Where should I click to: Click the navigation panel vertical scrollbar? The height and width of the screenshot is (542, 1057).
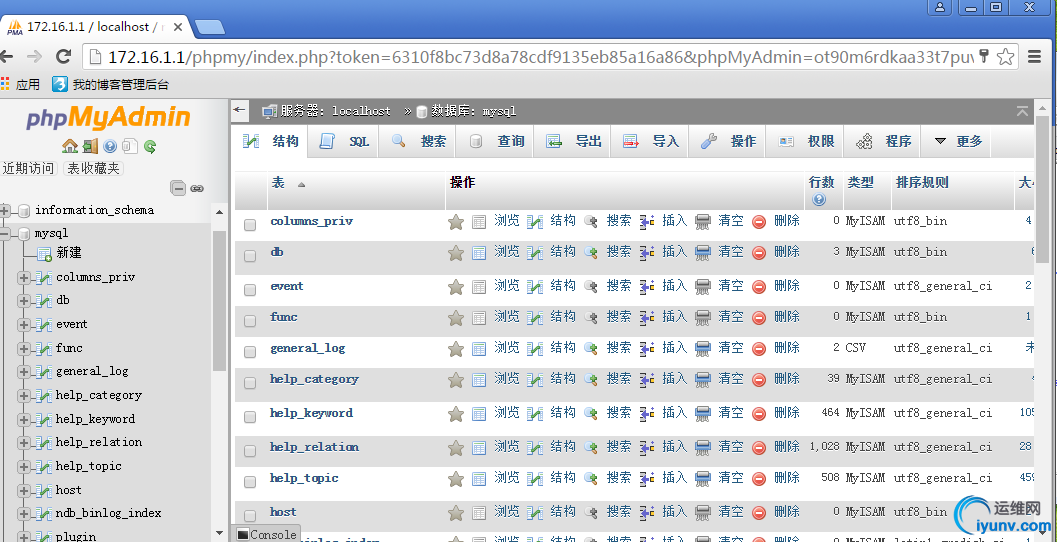(x=219, y=300)
